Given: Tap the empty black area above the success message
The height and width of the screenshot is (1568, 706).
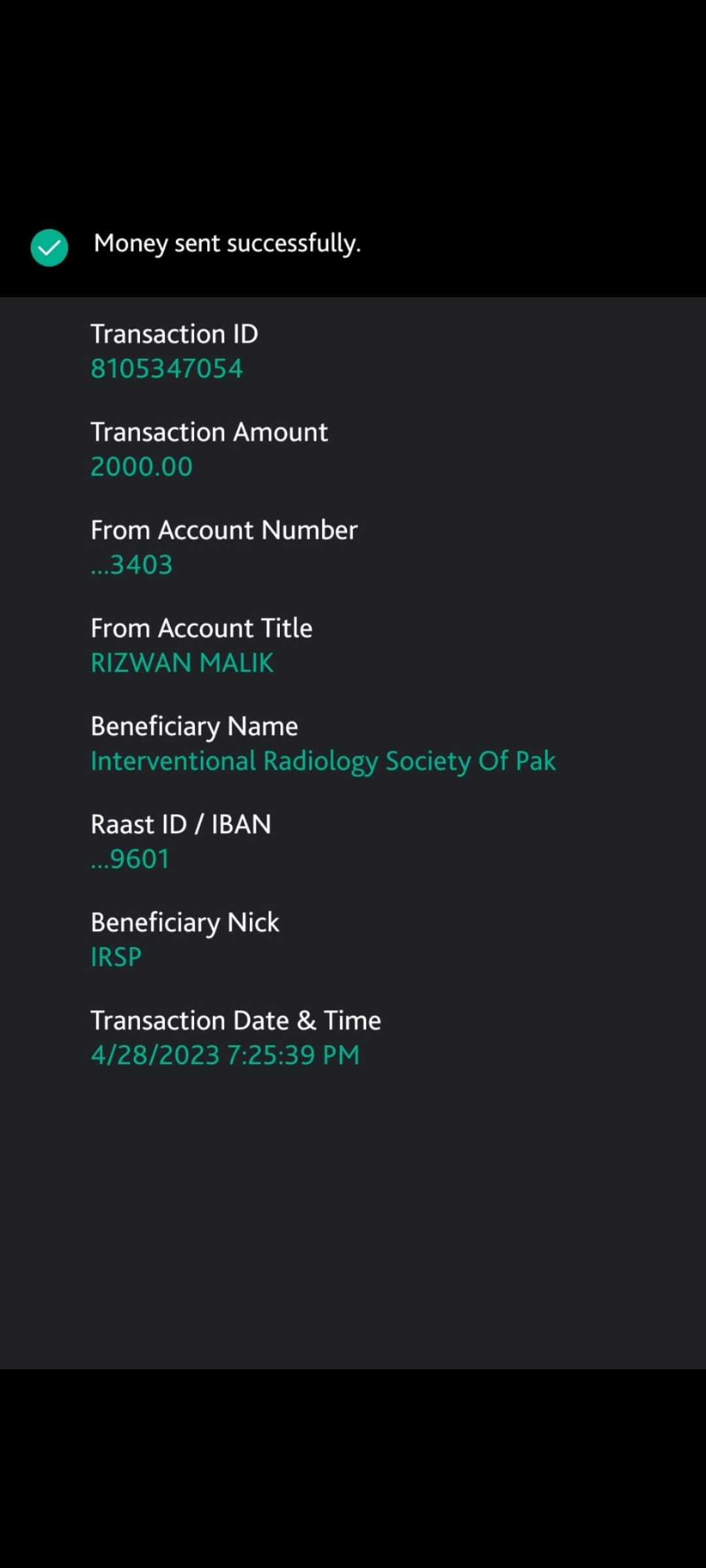Looking at the screenshot, I should 353,105.
